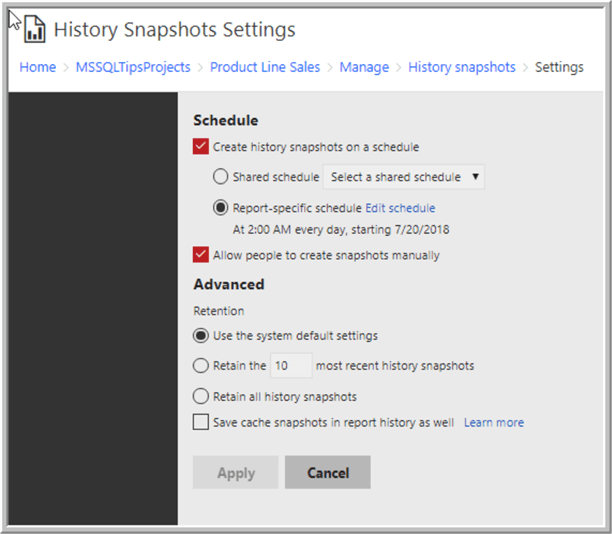
Task: Click the schedule text At 2:00 AM every day
Action: click(x=341, y=230)
